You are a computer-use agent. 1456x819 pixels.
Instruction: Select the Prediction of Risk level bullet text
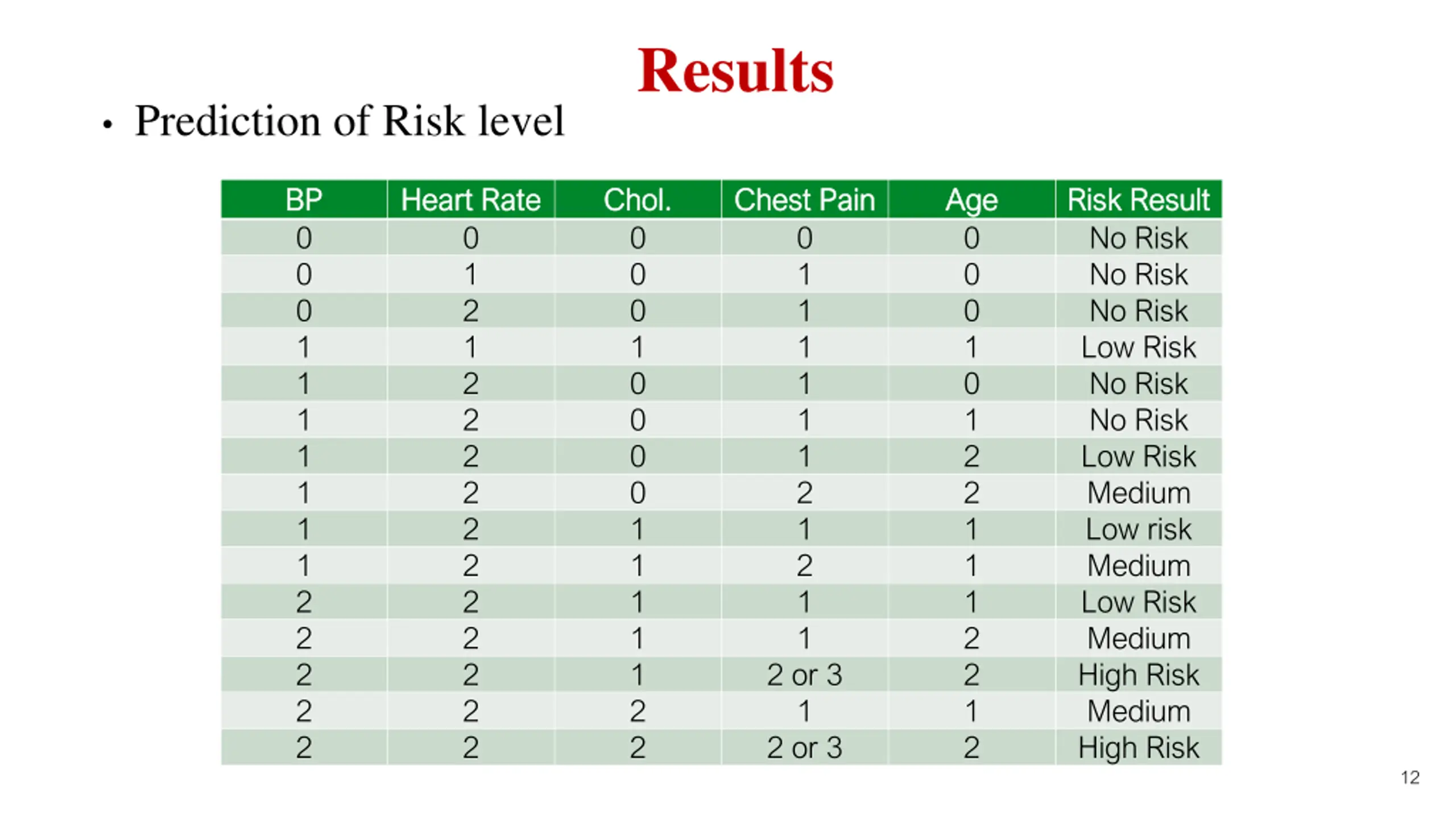pos(349,121)
